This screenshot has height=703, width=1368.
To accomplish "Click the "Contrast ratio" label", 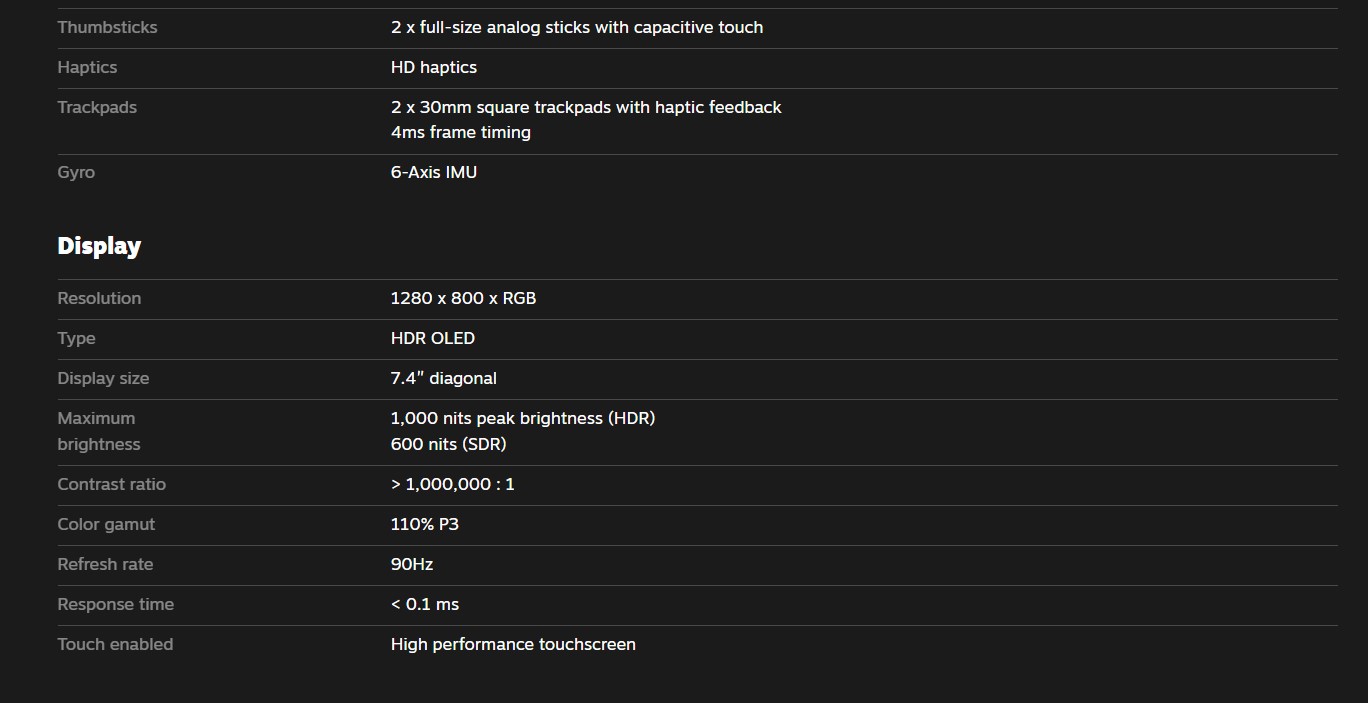I will (111, 484).
